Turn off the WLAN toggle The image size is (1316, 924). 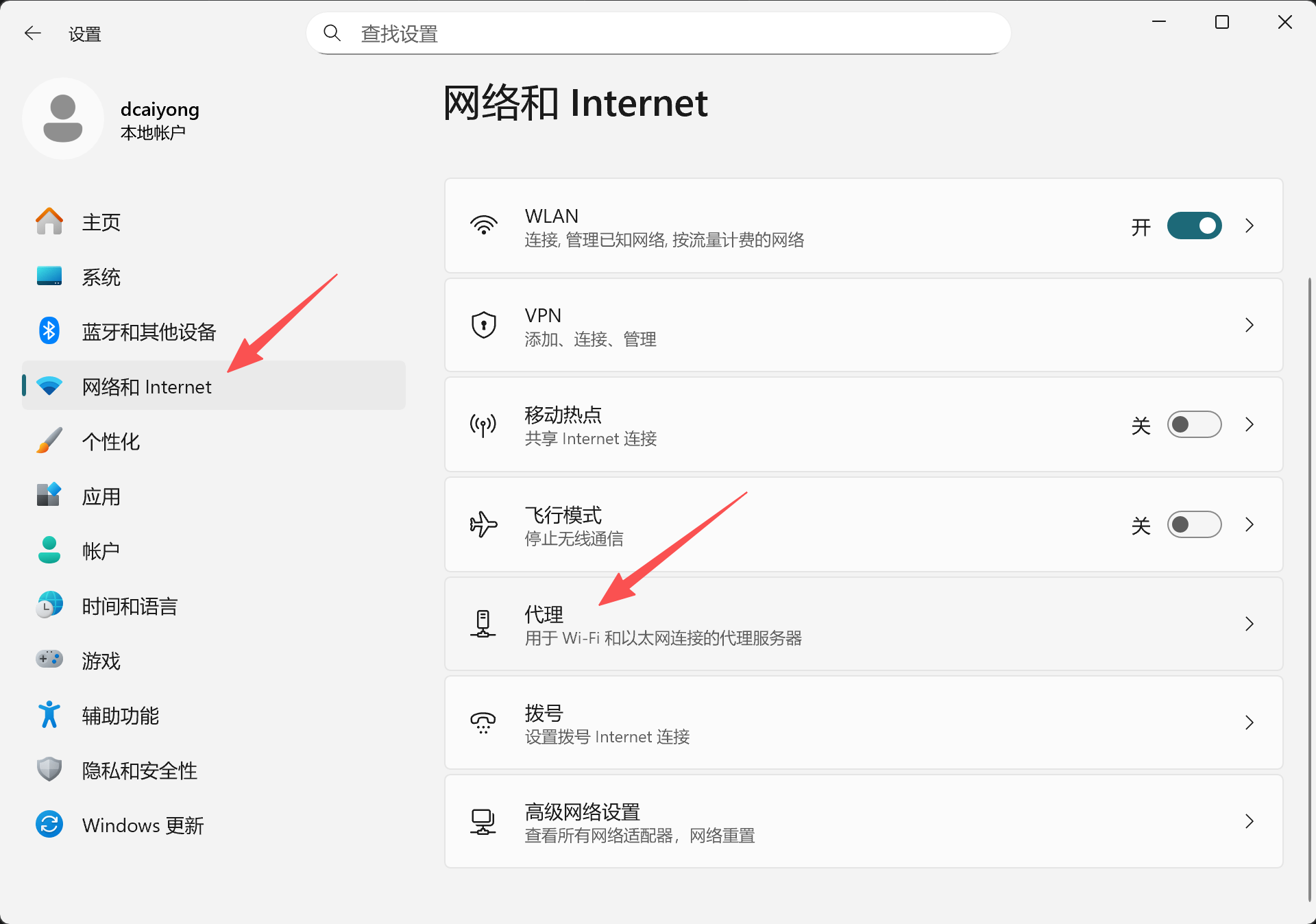pos(1194,226)
